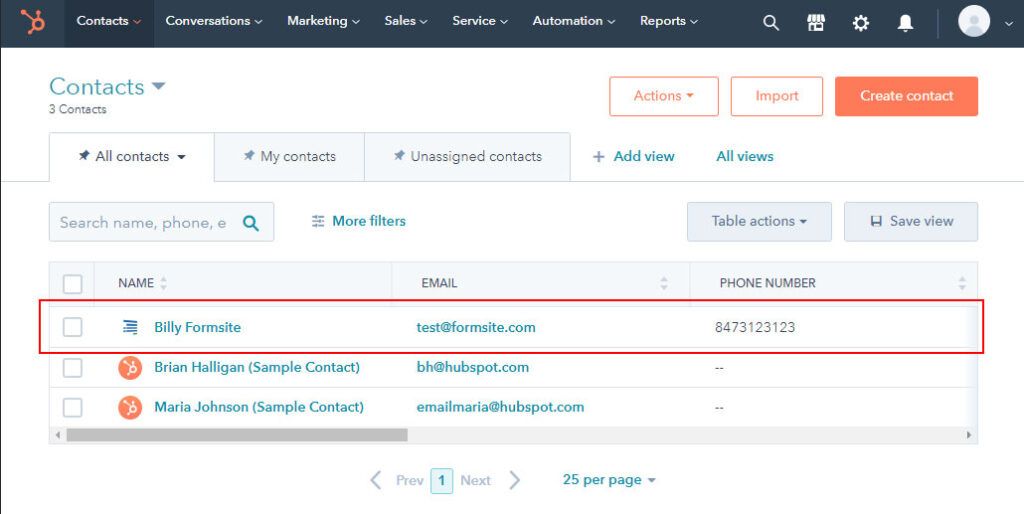
Task: Sort by the PHONE NUMBER column arrows
Action: point(962,283)
